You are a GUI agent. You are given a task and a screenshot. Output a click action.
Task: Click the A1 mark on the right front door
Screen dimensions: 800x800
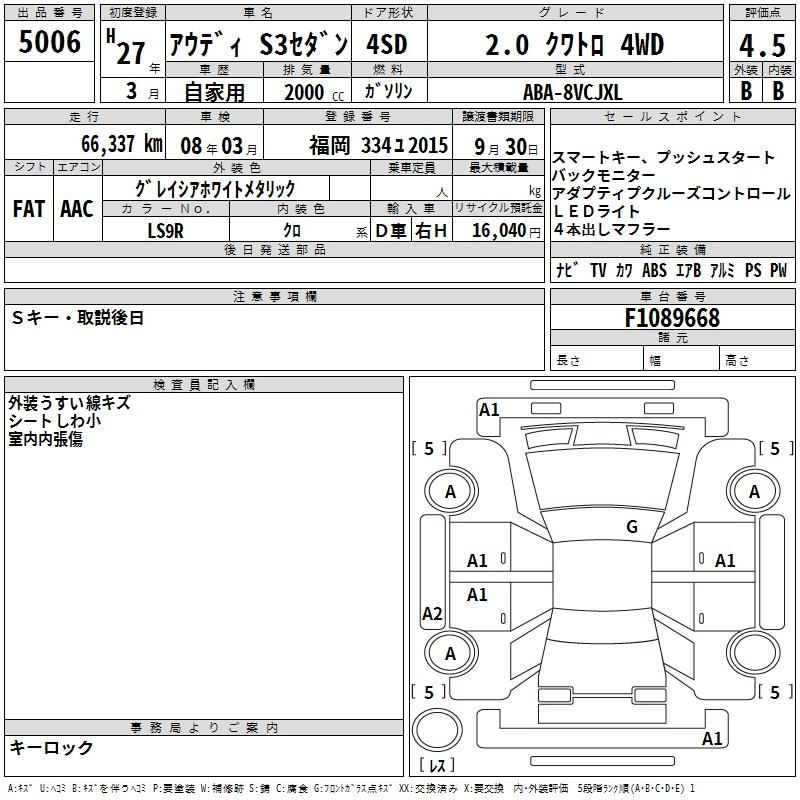[x=724, y=561]
